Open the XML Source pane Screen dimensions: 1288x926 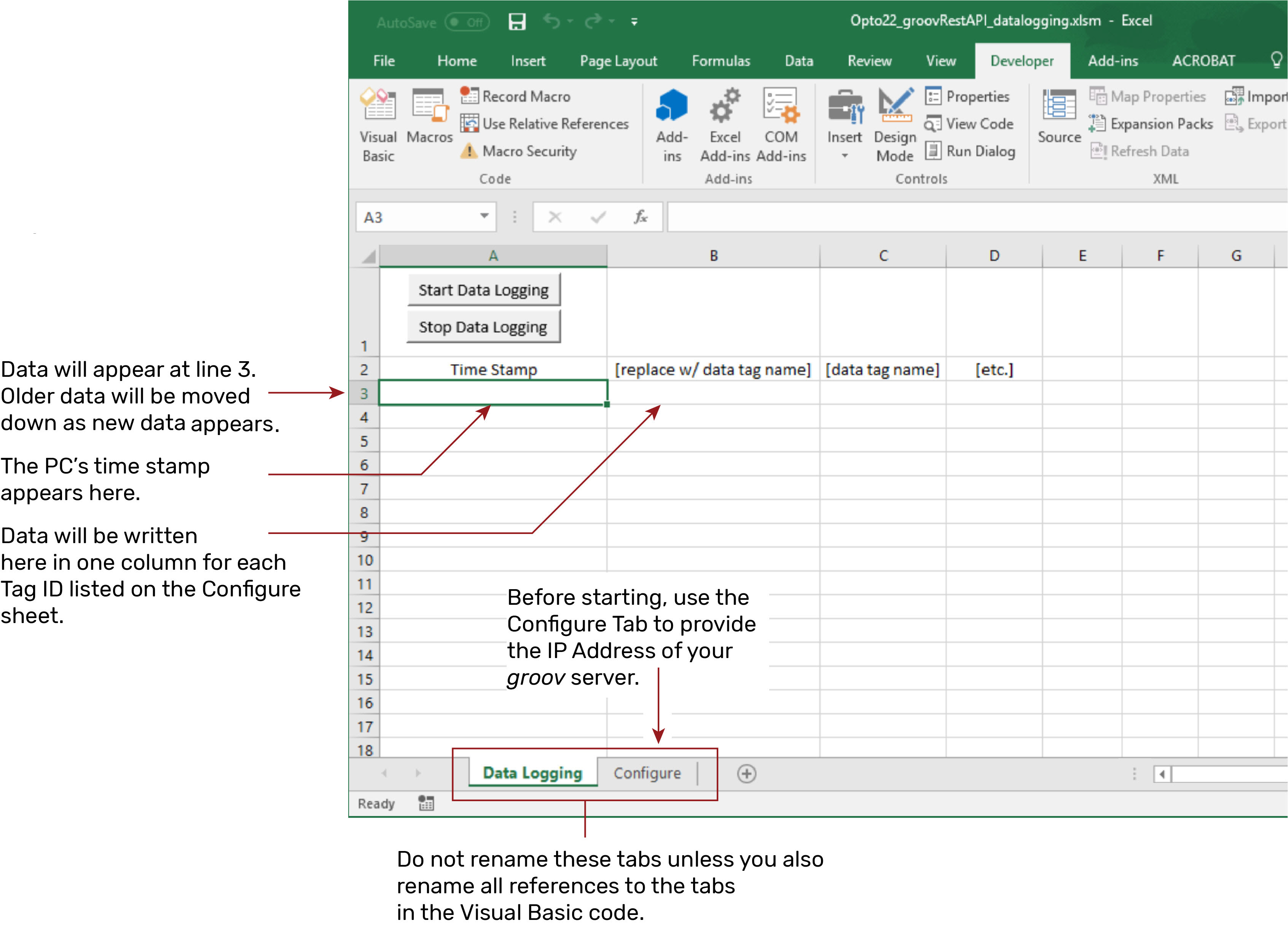[x=1059, y=116]
